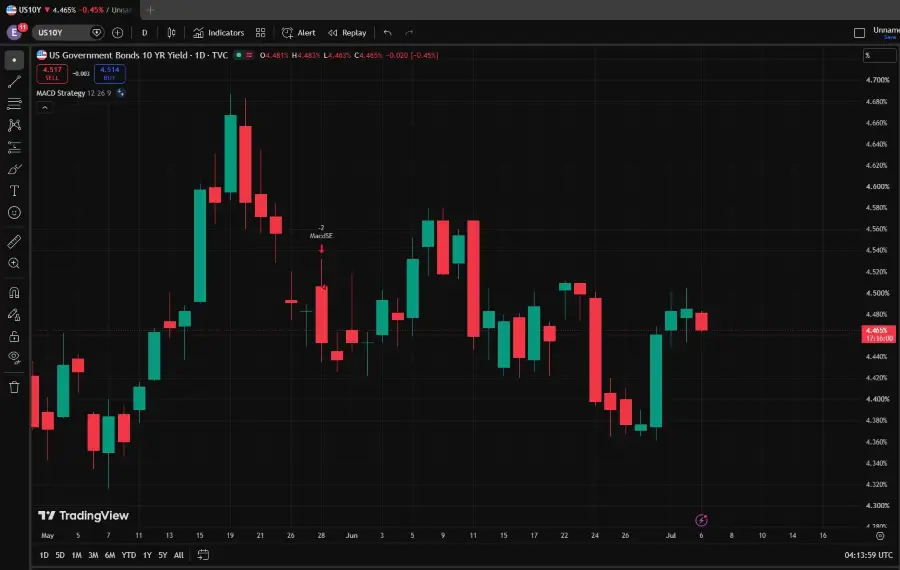Viewport: 900px width, 570px height.
Task: Set range to 3M
Action: coord(93,555)
